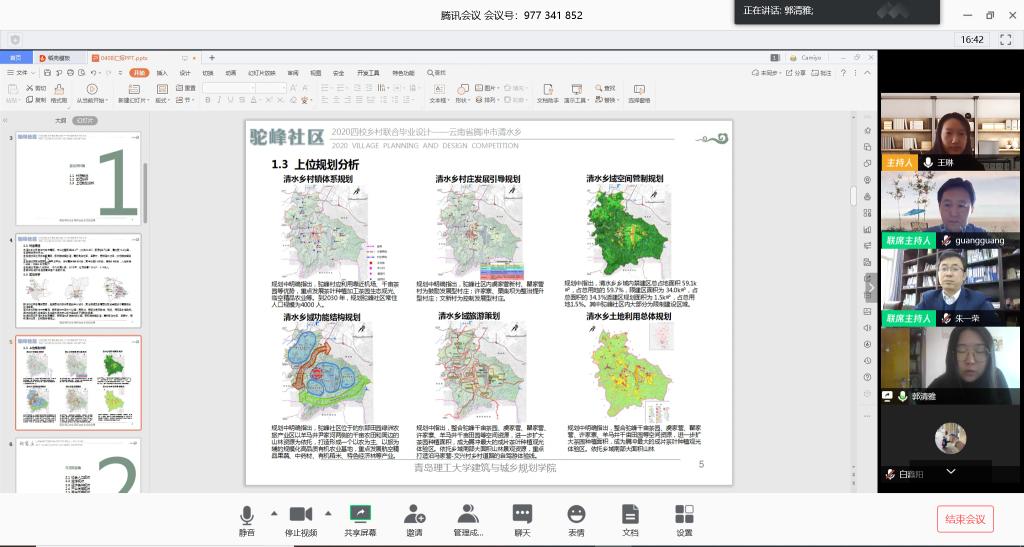Image resolution: width=1024 pixels, height=547 pixels.
Task: Click the security shield icon below title bar
Action: [x=15, y=39]
